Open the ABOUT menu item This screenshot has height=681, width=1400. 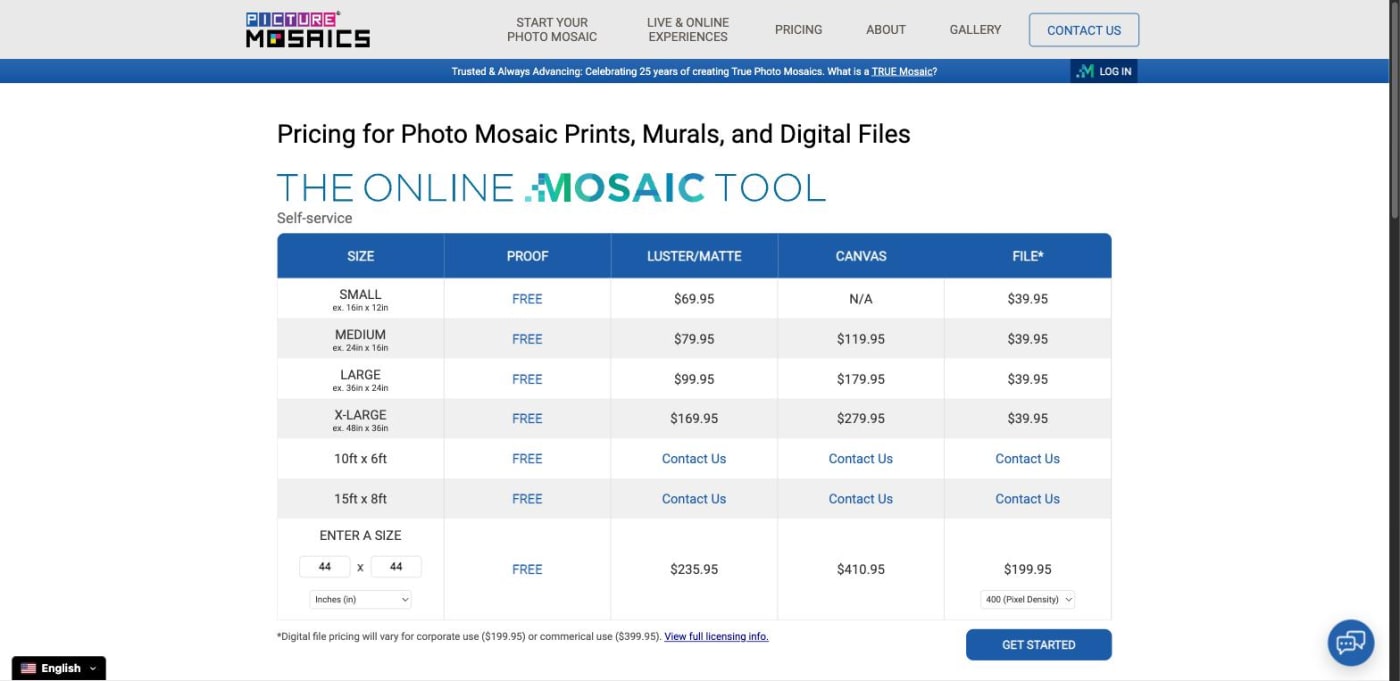pyautogui.click(x=886, y=30)
